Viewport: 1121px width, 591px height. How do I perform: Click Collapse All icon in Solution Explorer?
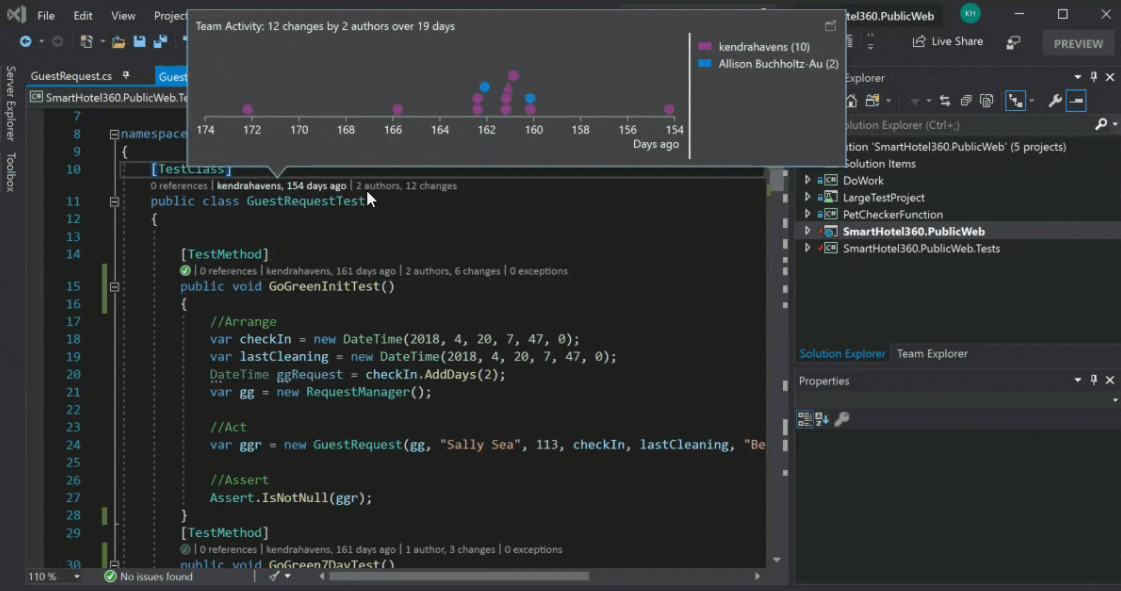pyautogui.click(x=966, y=101)
